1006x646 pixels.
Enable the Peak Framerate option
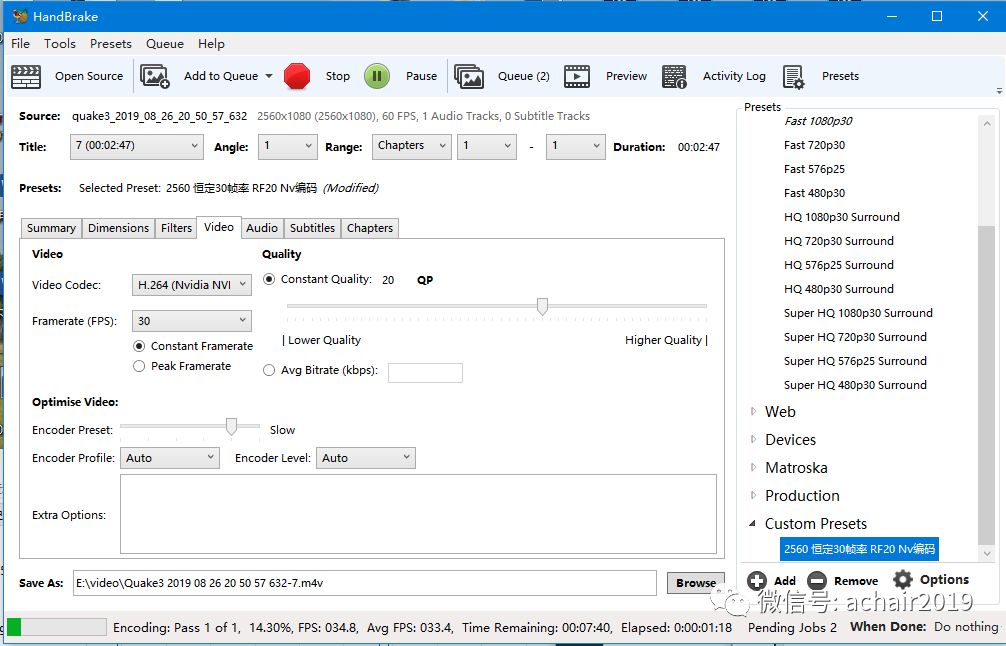139,366
